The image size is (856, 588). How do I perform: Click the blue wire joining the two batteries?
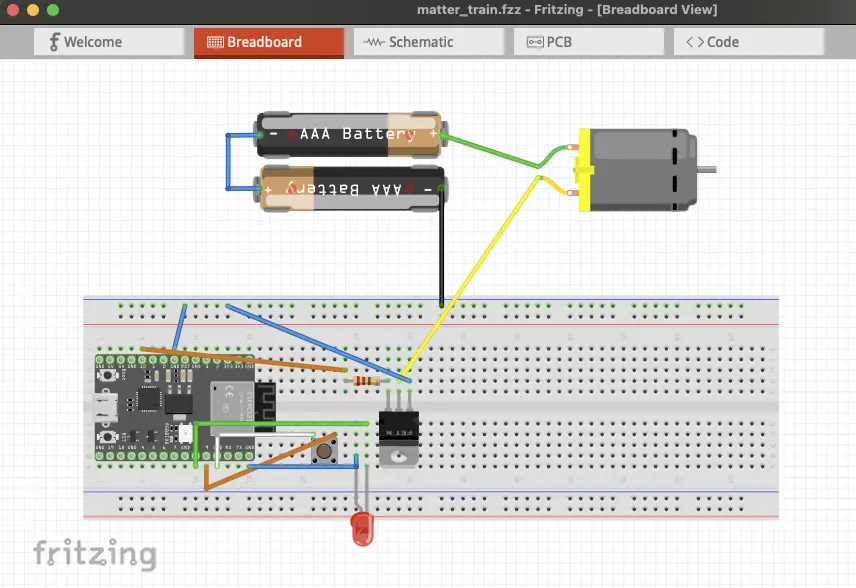tap(229, 160)
